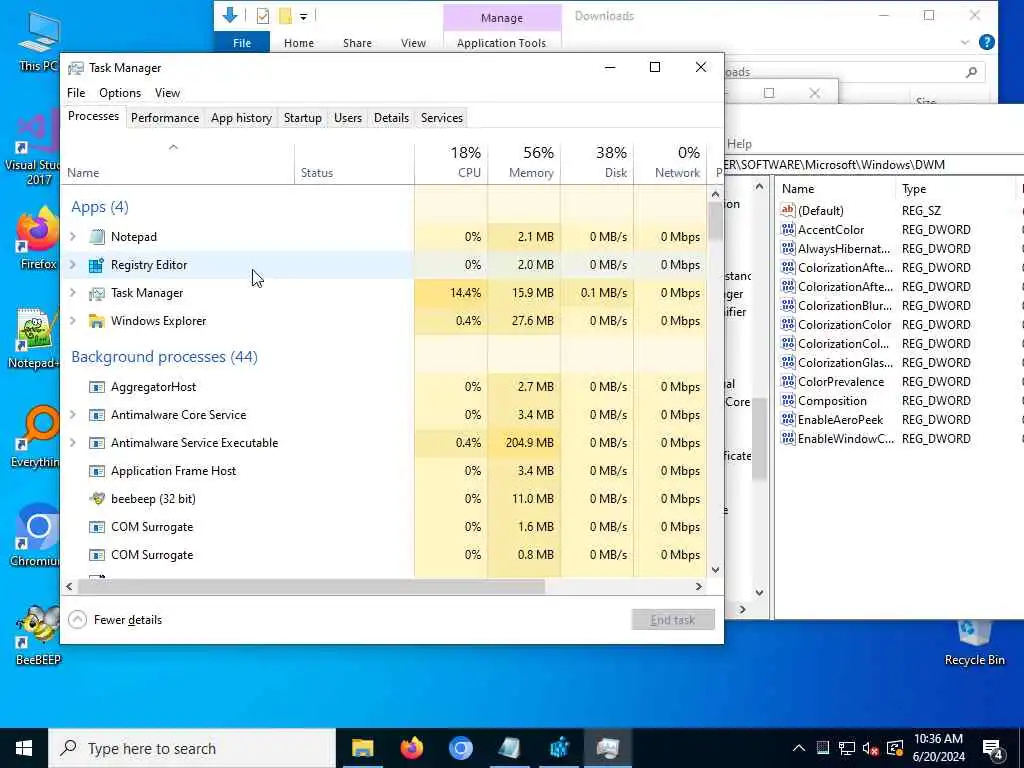Switch to the Services tab

pos(441,118)
